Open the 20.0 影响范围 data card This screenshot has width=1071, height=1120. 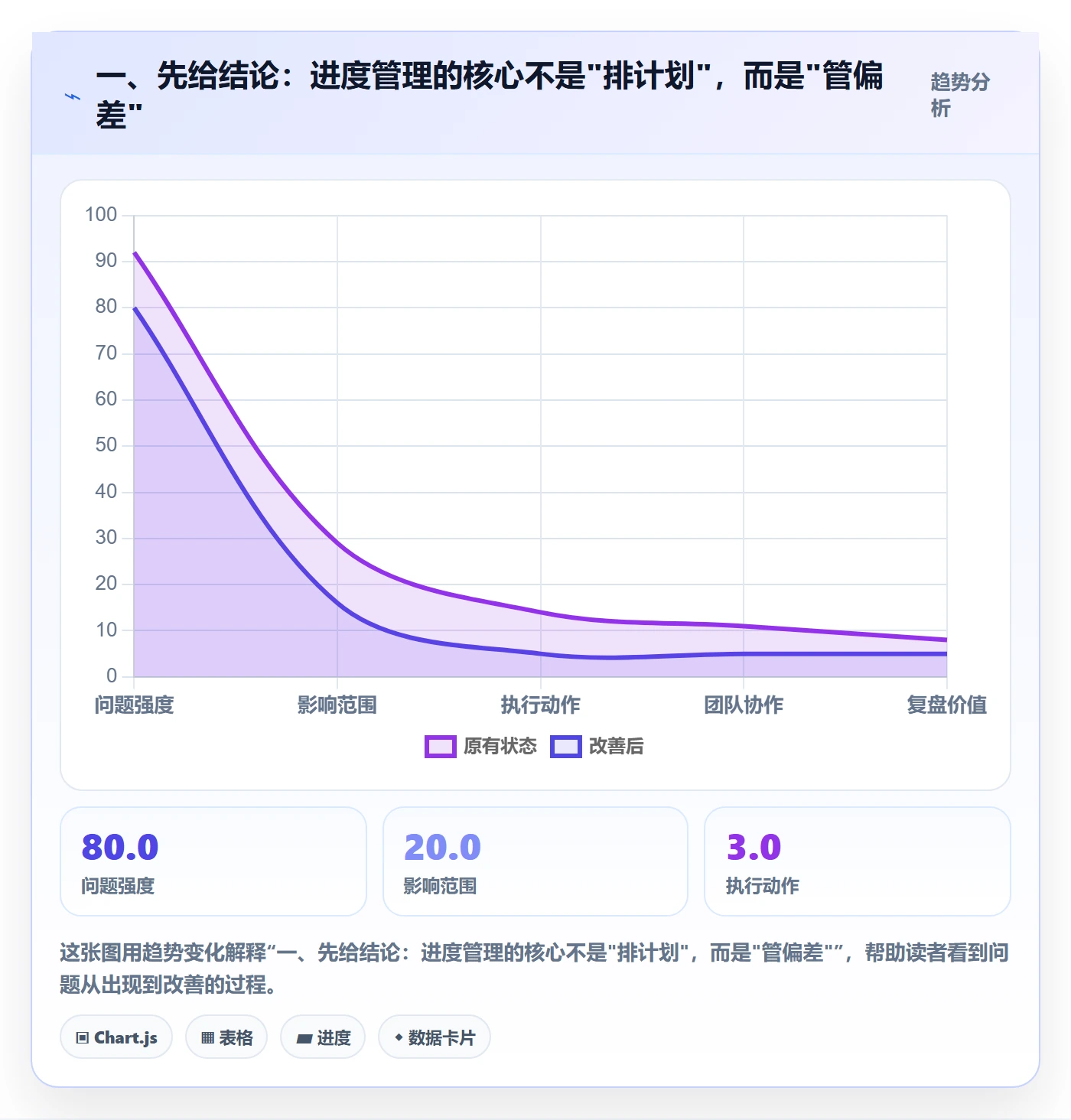pos(535,861)
